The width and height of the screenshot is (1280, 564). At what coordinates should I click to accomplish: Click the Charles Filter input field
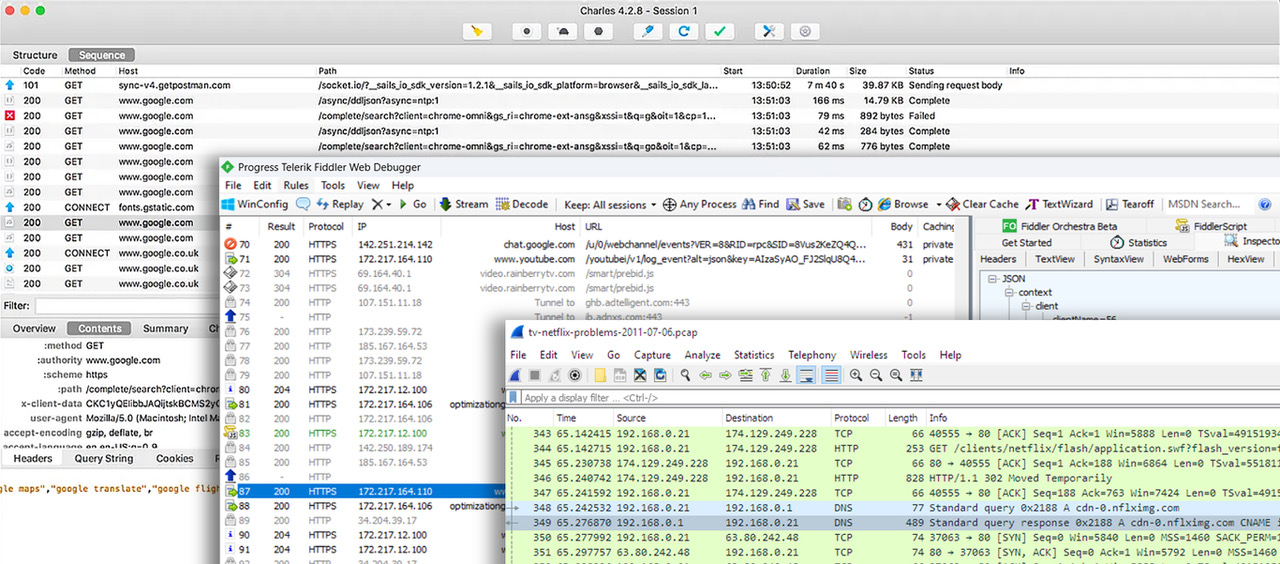[x=127, y=305]
